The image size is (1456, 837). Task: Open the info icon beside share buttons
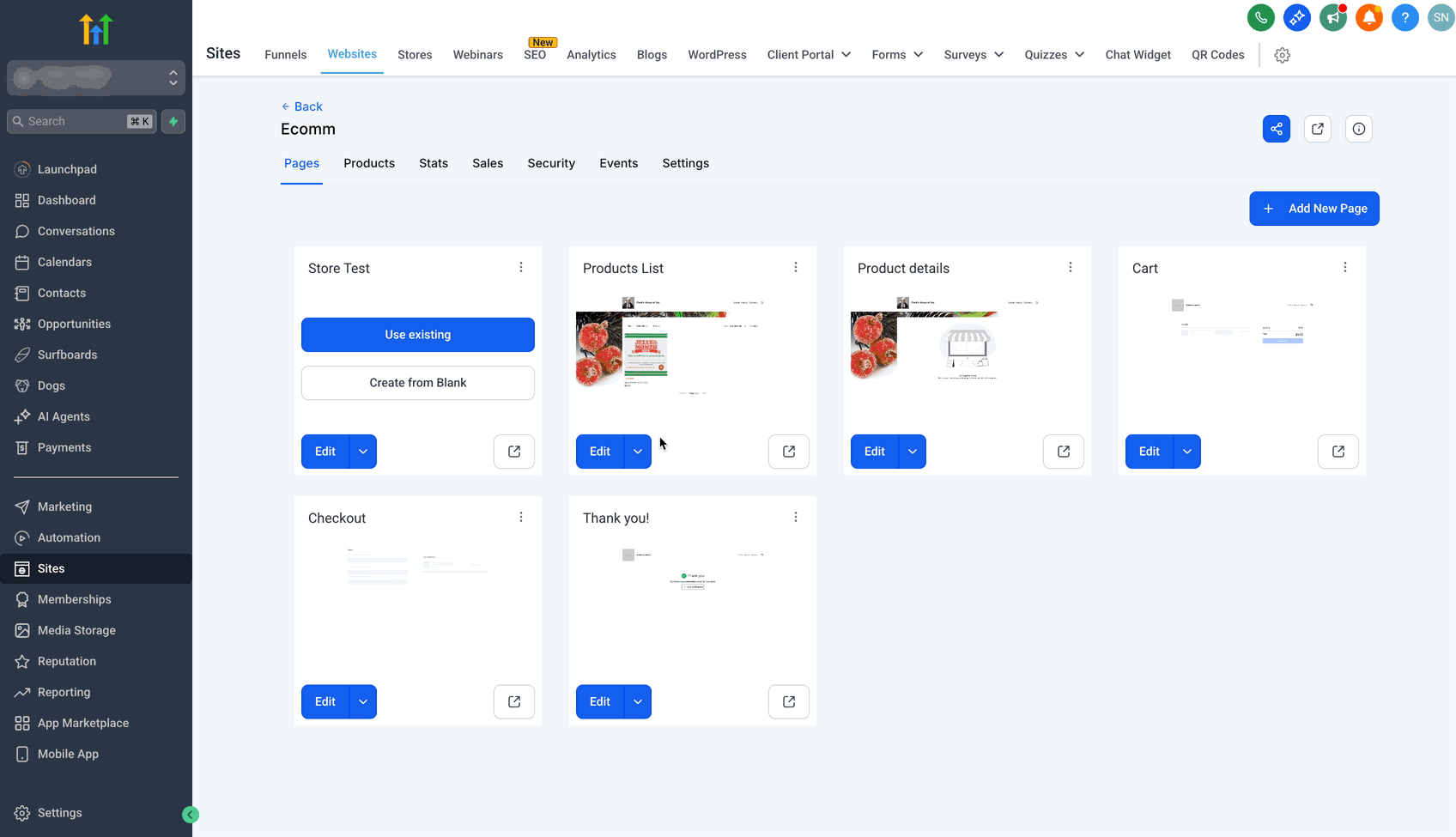pyautogui.click(x=1359, y=129)
